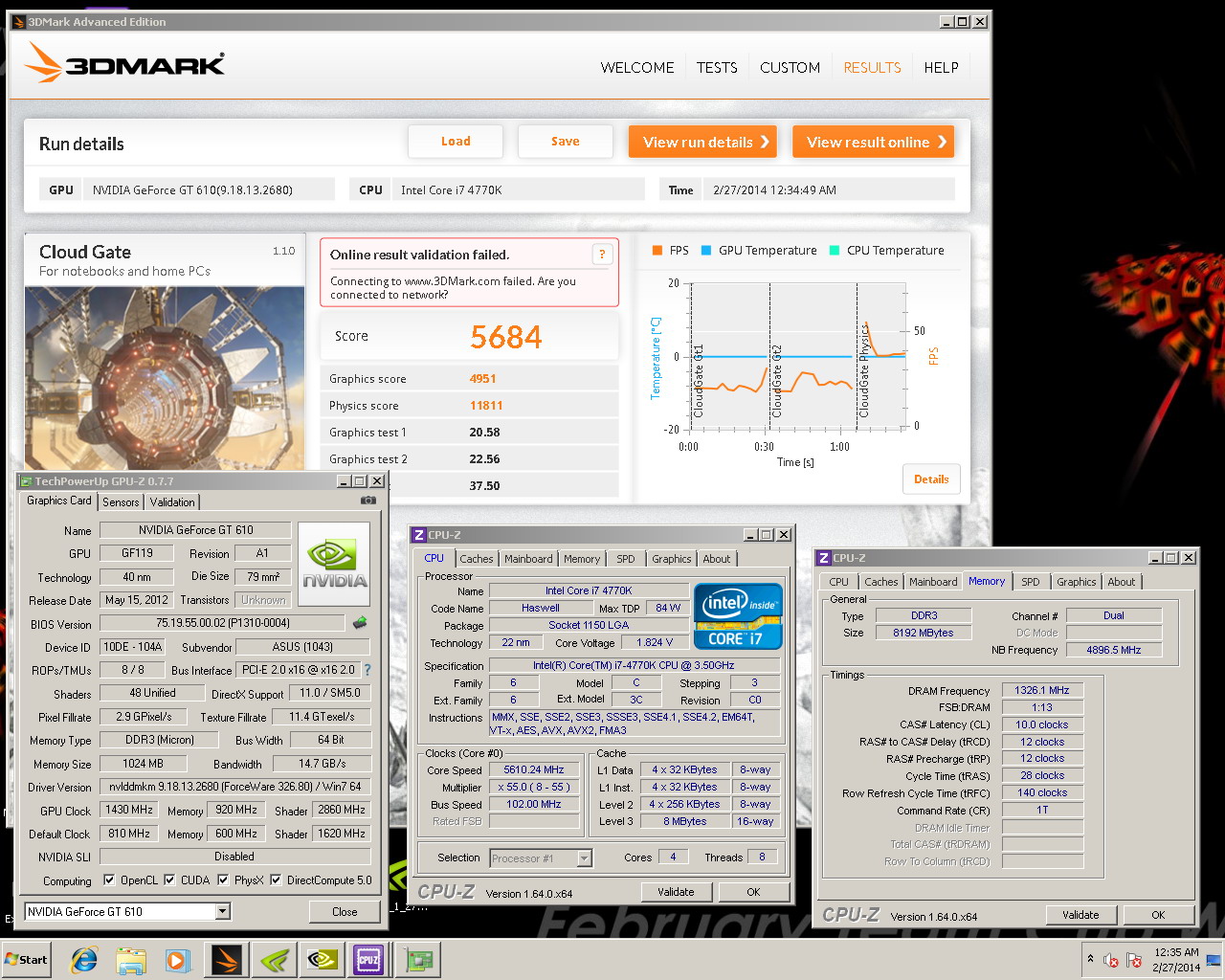Image resolution: width=1225 pixels, height=980 pixels.
Task: Click the GPU Name field in GPU-Z
Action: point(196,530)
